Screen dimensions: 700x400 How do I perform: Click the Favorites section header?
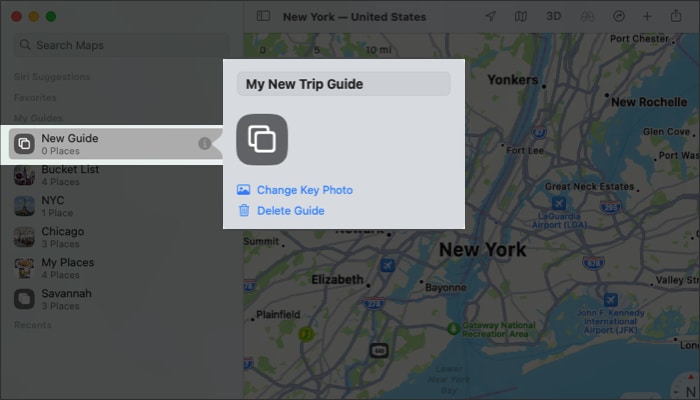[35, 97]
